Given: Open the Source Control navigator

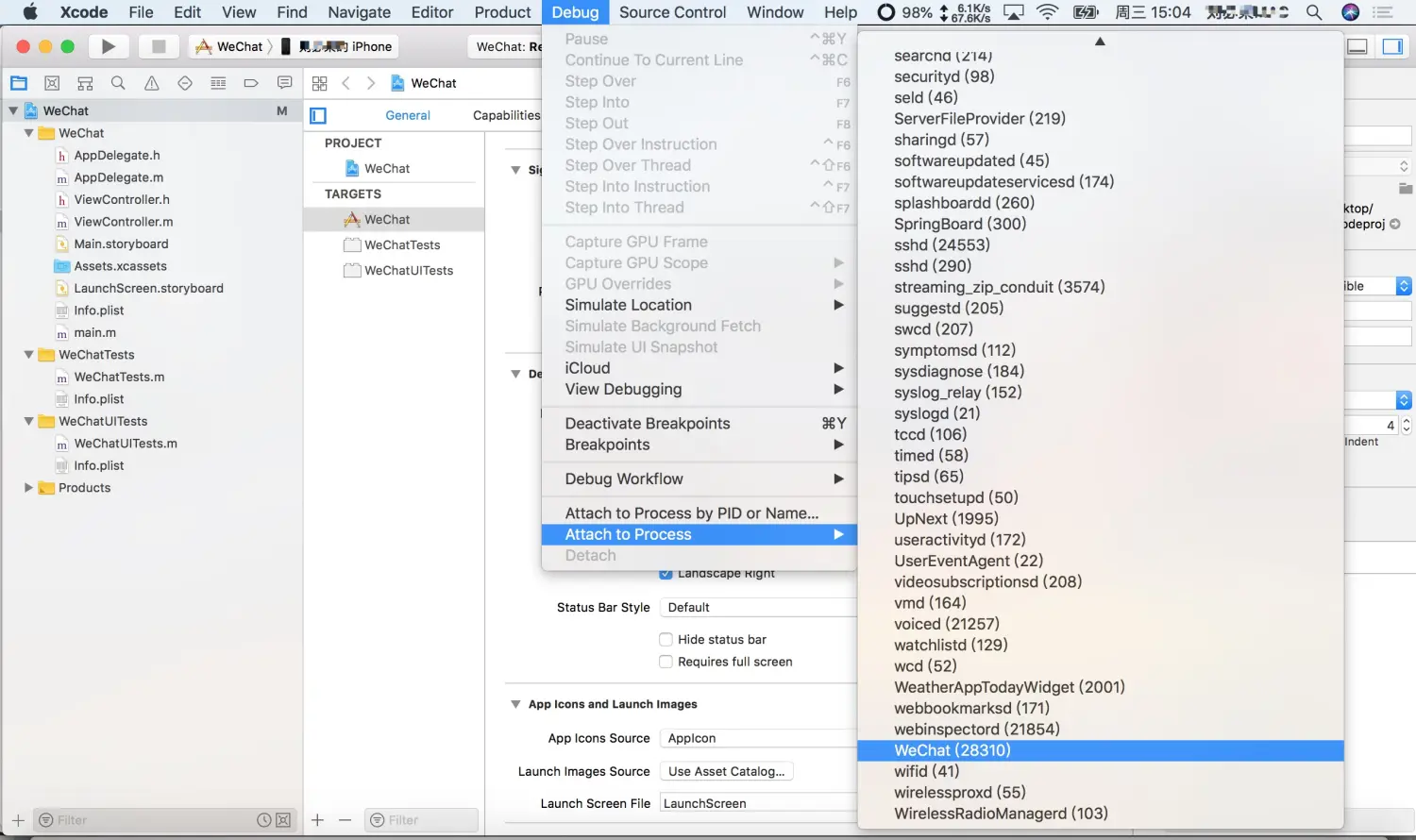Looking at the screenshot, I should coord(52,83).
